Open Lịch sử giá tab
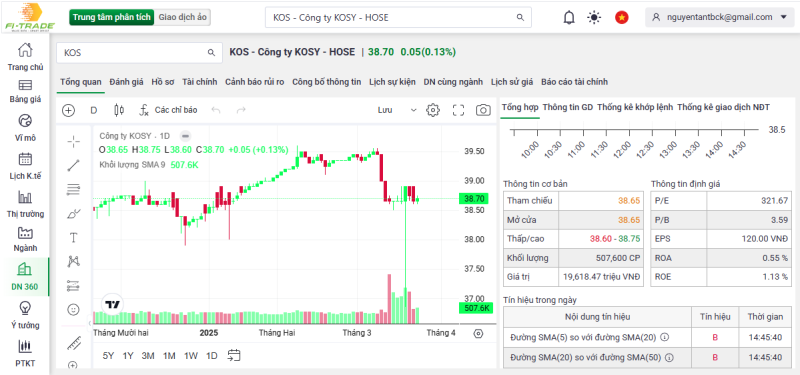 [512, 82]
